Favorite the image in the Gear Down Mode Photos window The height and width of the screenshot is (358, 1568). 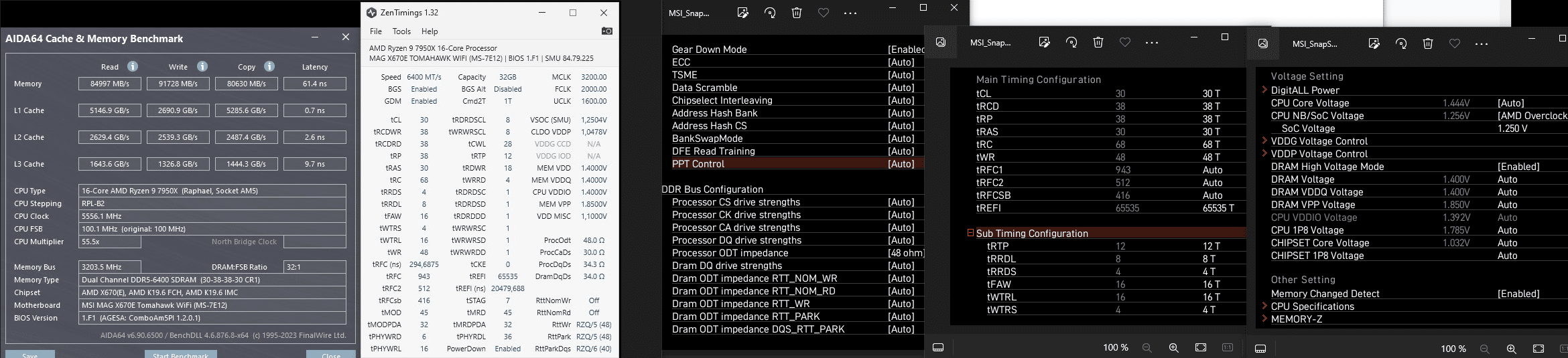[824, 13]
